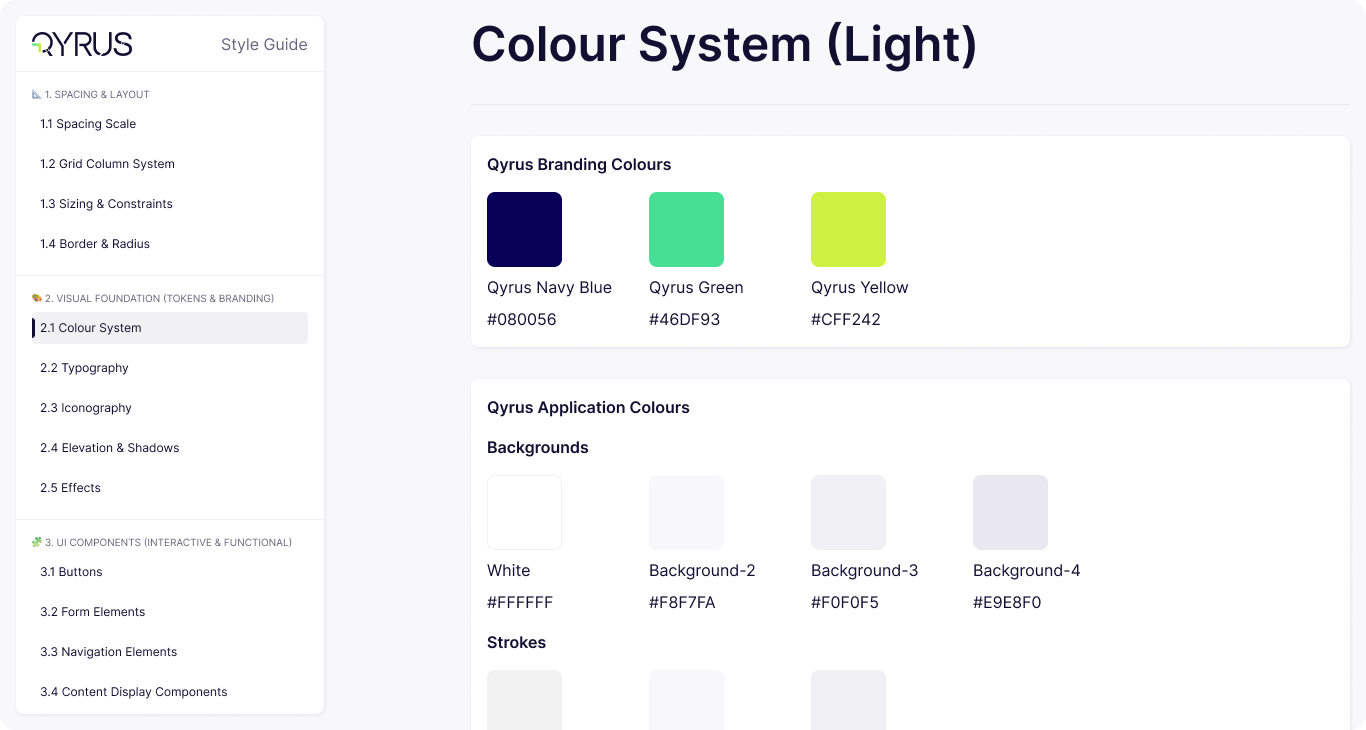Select the White background swatch

coord(524,512)
